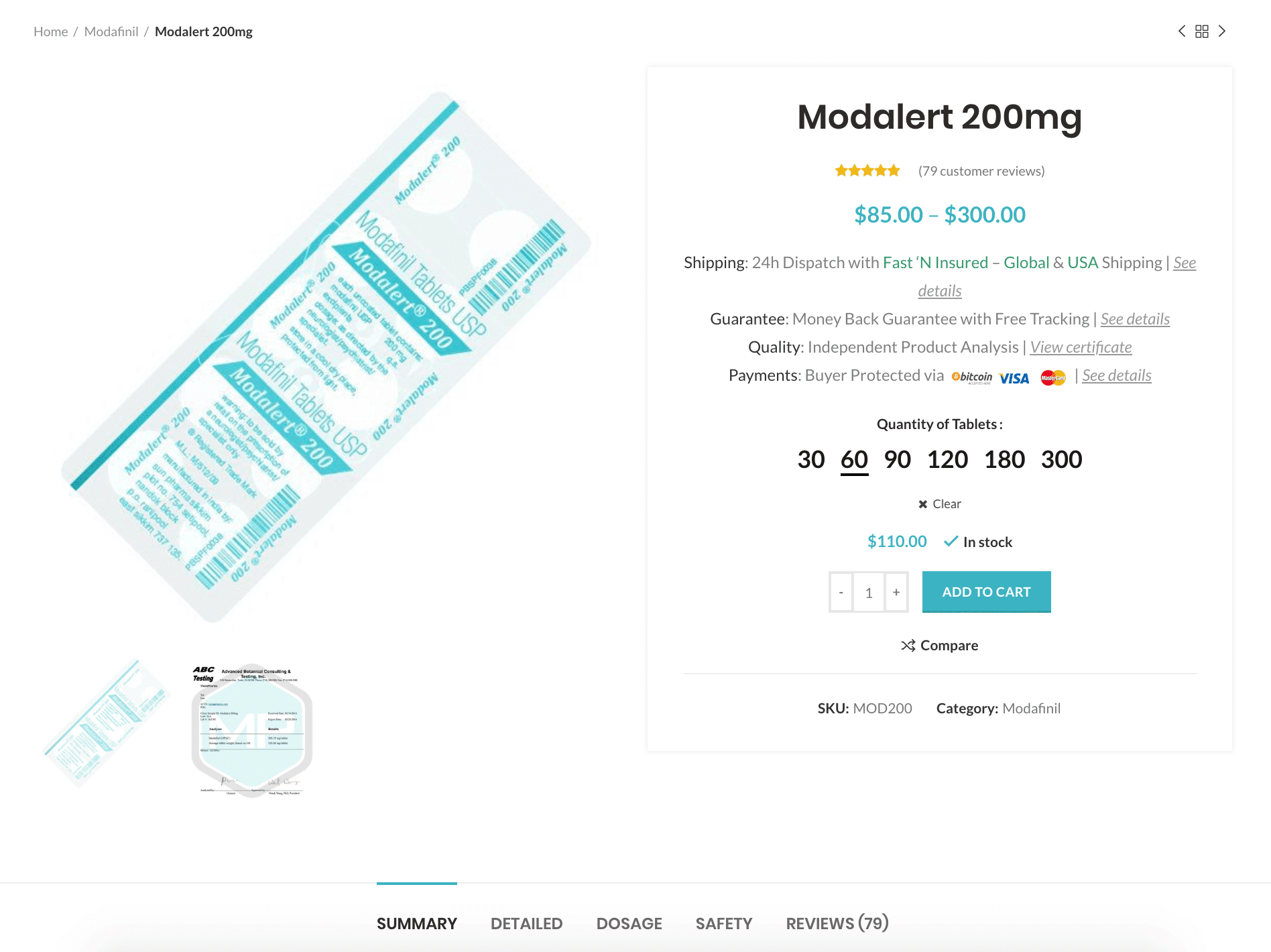Increase cart quantity with plus button
1271x952 pixels.
point(896,592)
